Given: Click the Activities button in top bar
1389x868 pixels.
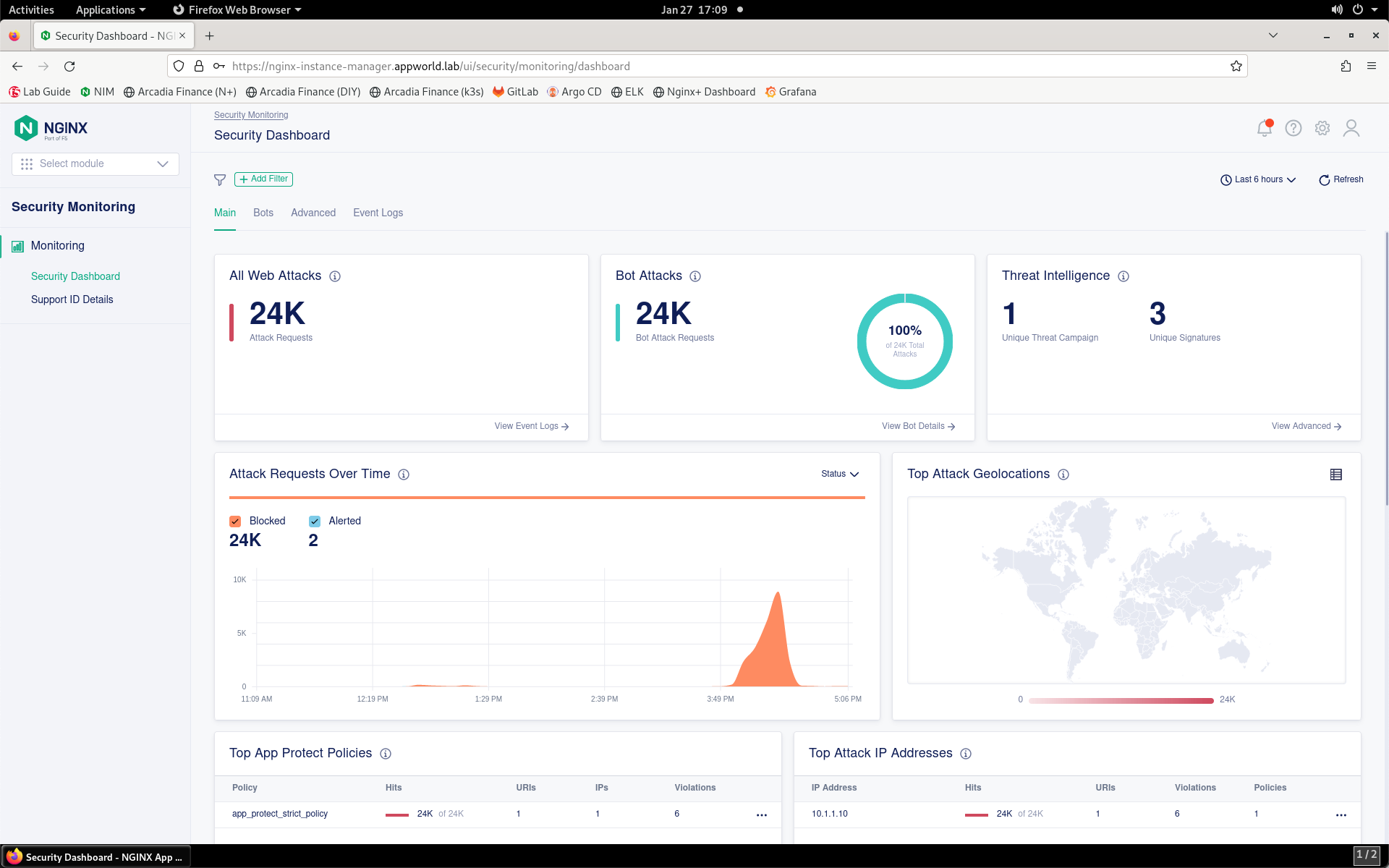Looking at the screenshot, I should pyautogui.click(x=31, y=10).
